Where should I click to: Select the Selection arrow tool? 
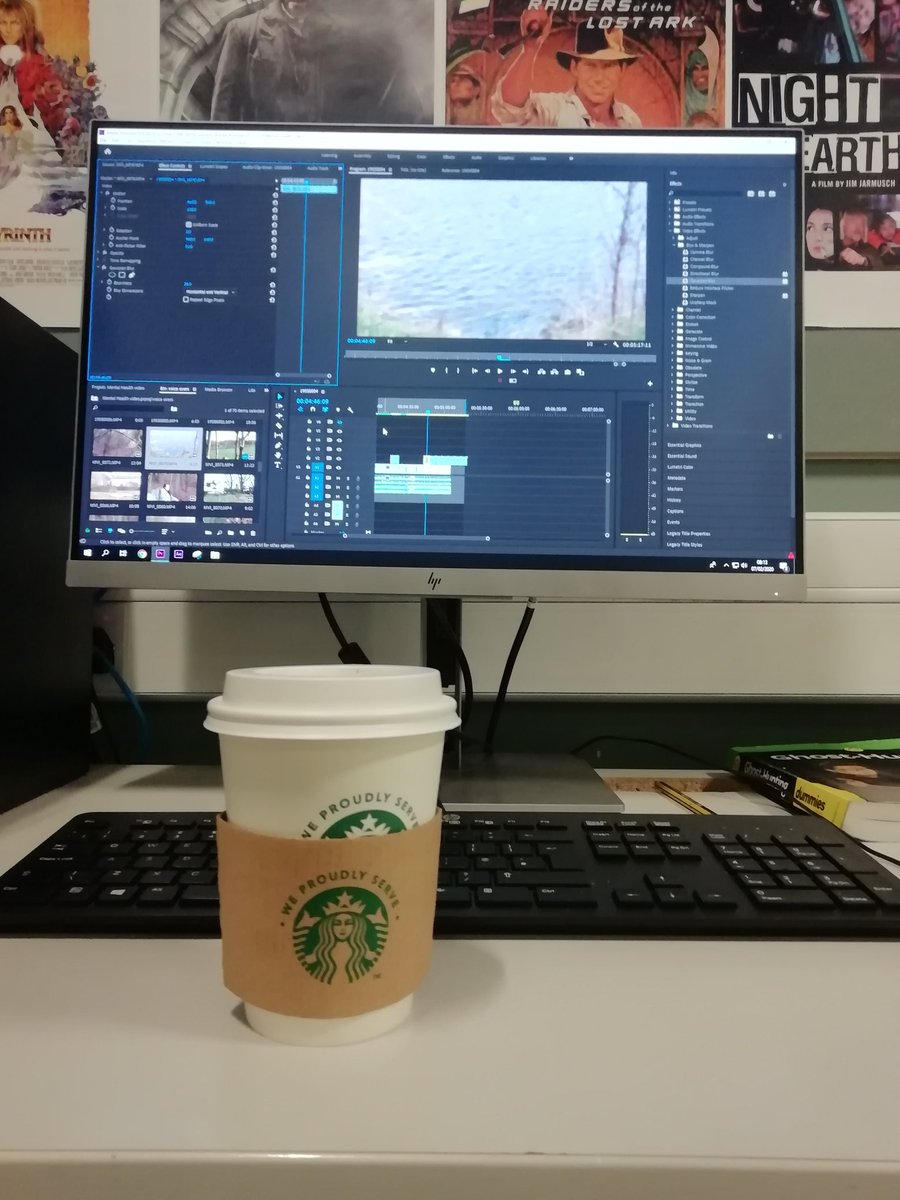pos(280,396)
